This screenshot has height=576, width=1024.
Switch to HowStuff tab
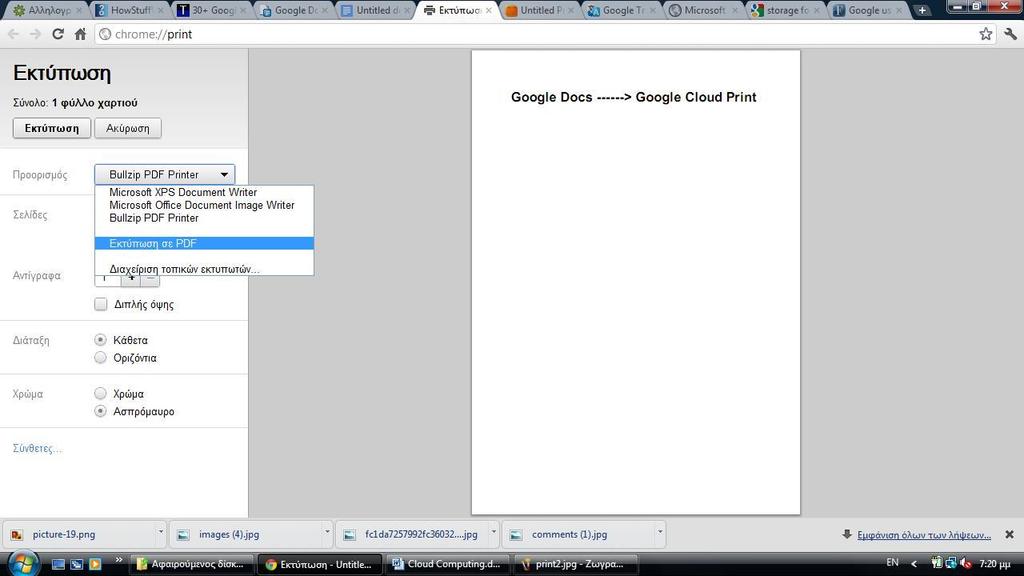[129, 10]
